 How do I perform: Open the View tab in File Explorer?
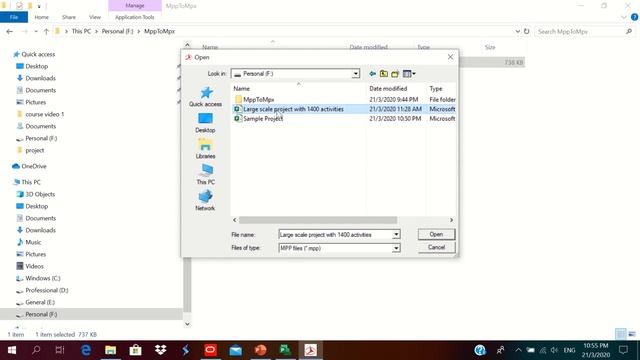[95, 17]
